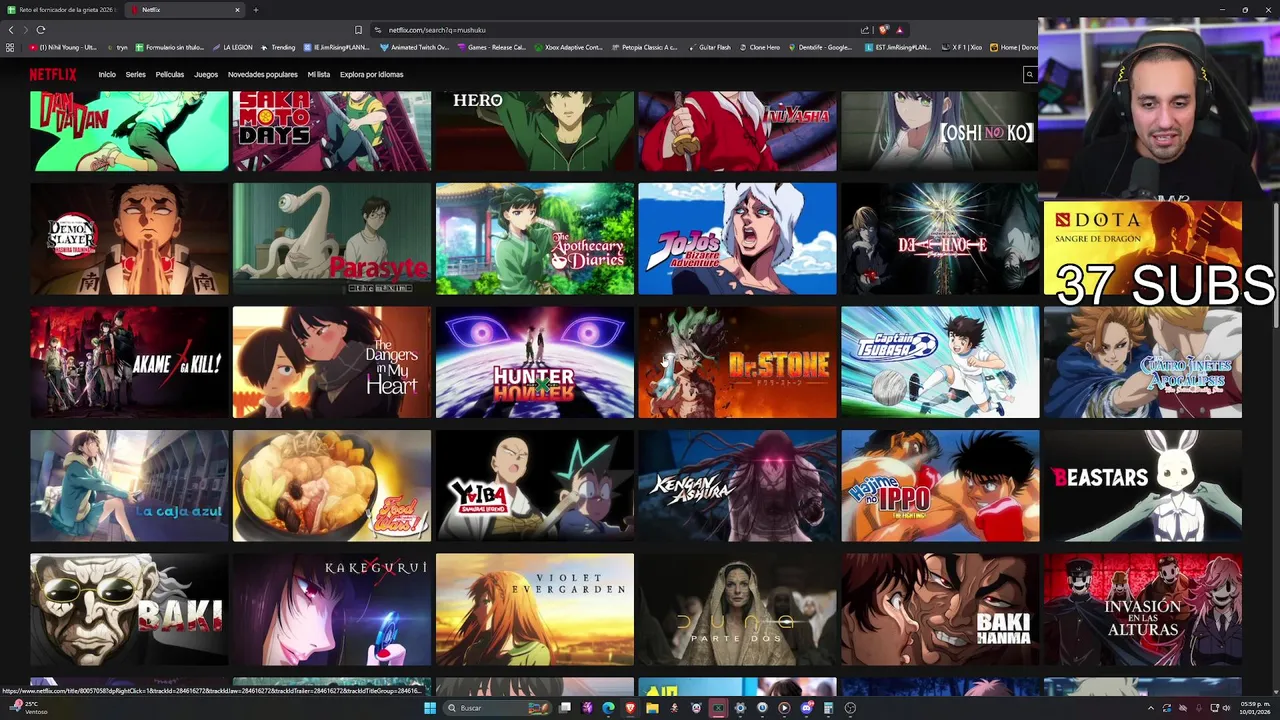Open Oshi no Ko thumbnail
Screen dimensions: 1280x720
[x=940, y=131]
